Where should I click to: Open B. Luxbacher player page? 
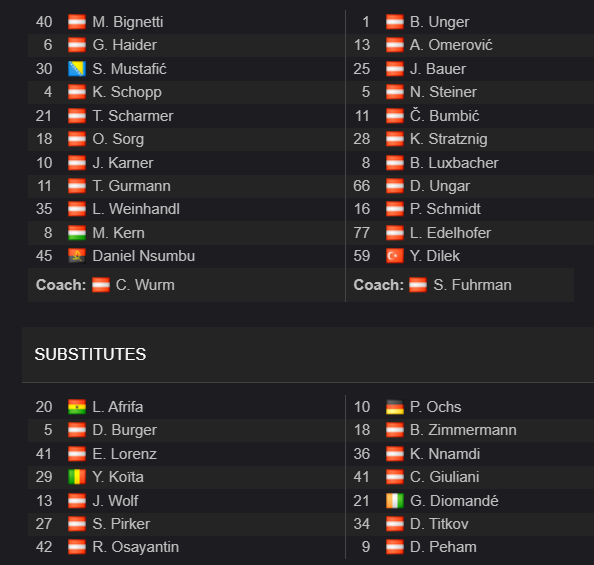pos(454,163)
